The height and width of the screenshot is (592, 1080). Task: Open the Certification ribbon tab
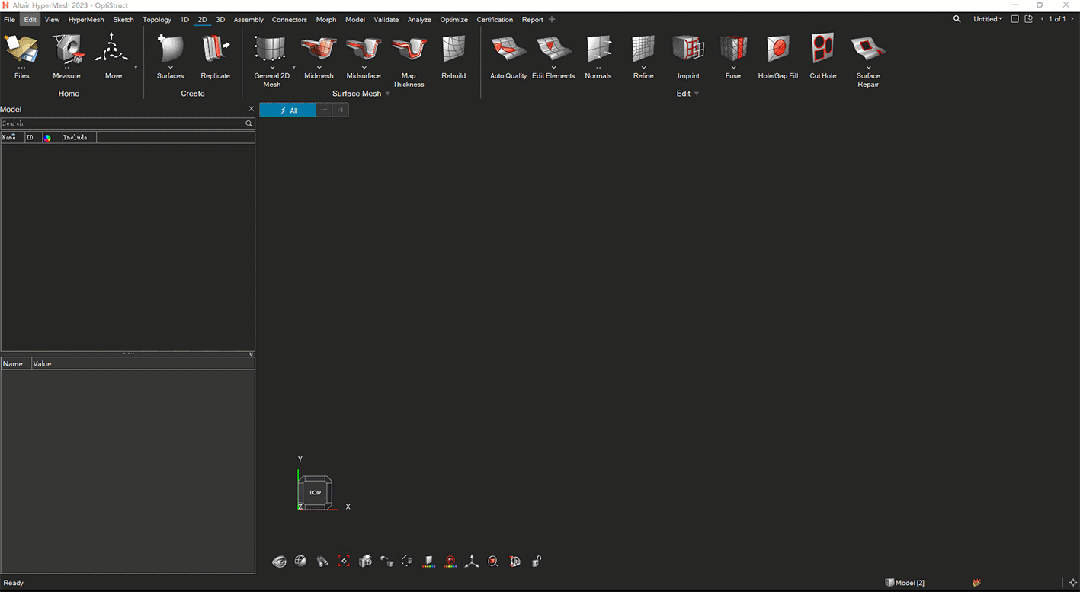click(495, 19)
